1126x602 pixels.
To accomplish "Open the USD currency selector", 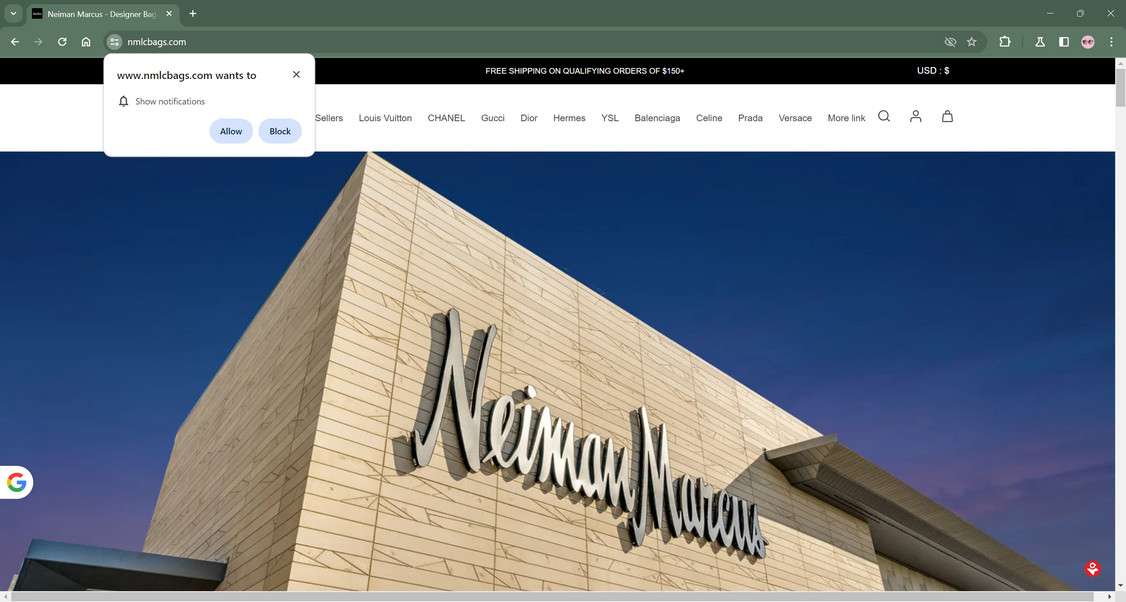I will pos(933,70).
